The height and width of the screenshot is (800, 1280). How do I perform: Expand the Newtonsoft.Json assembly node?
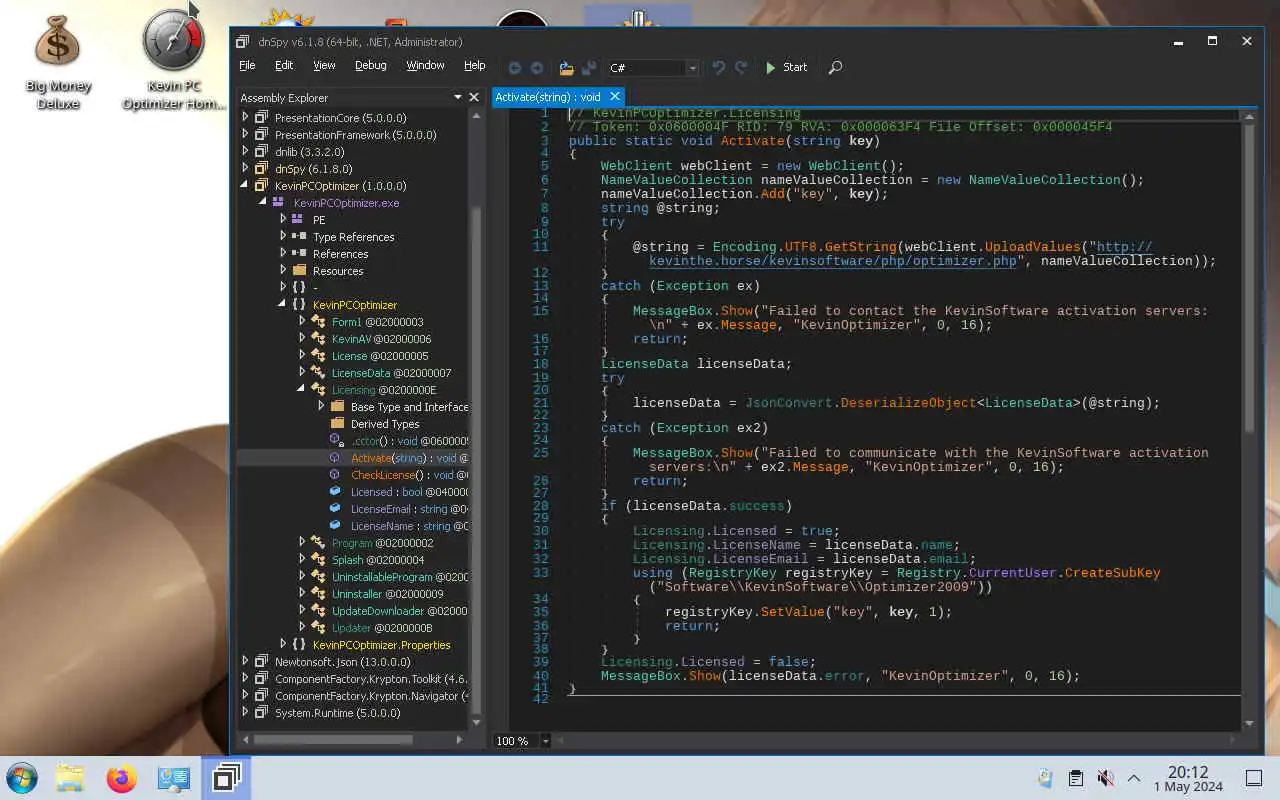pyautogui.click(x=245, y=662)
